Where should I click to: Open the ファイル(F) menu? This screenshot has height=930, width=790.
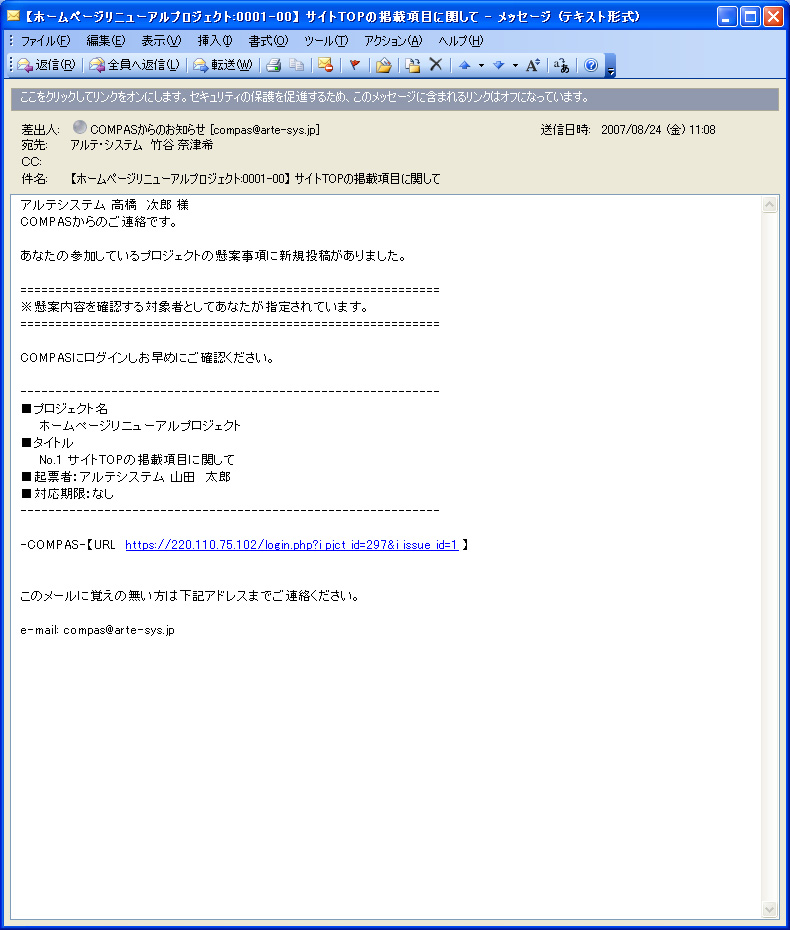(45, 41)
